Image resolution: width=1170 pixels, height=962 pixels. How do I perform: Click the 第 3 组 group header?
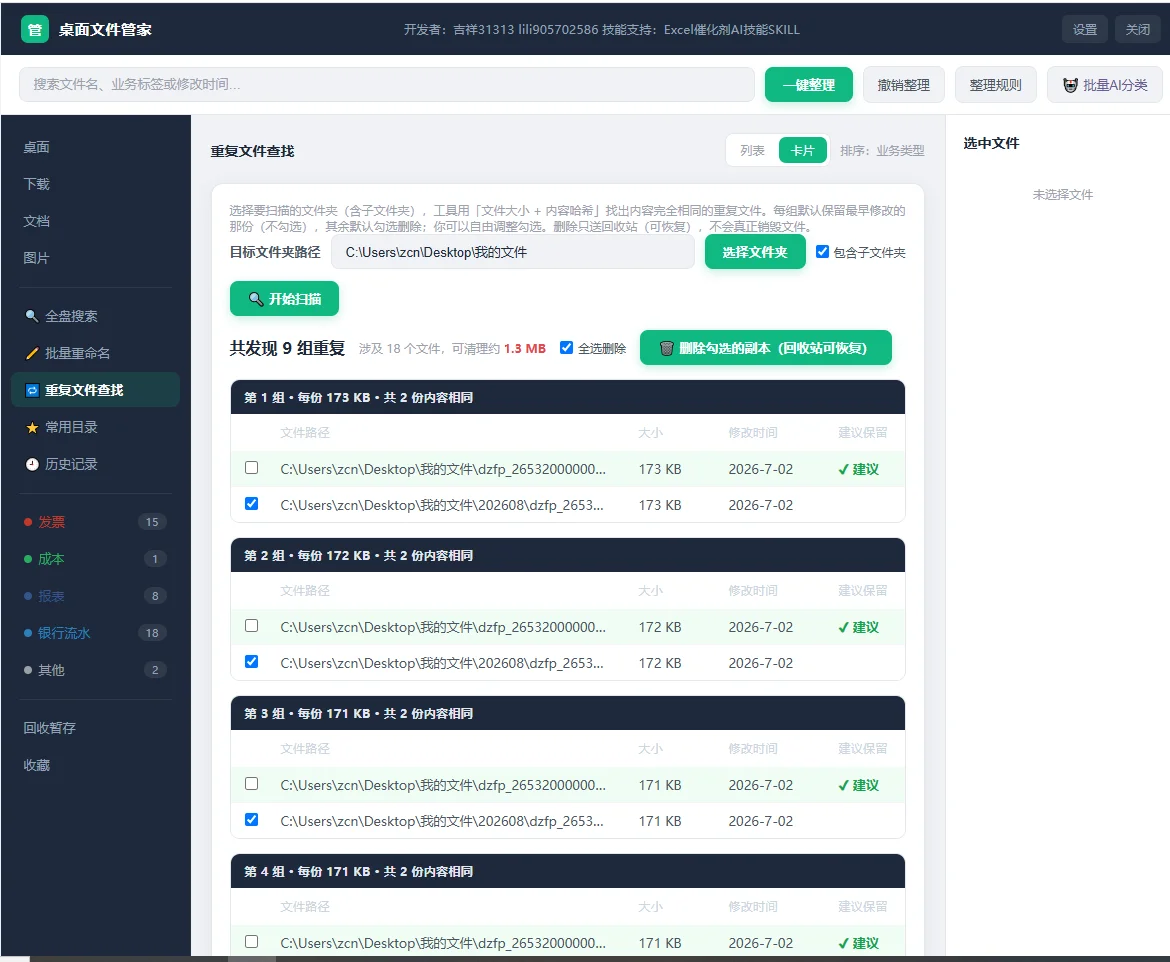[x=568, y=713]
